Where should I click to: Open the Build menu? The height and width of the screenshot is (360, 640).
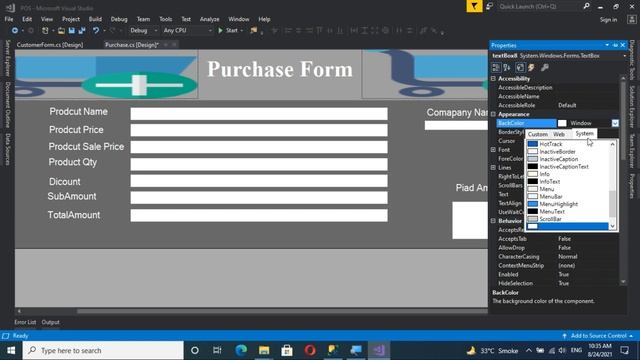(x=95, y=19)
